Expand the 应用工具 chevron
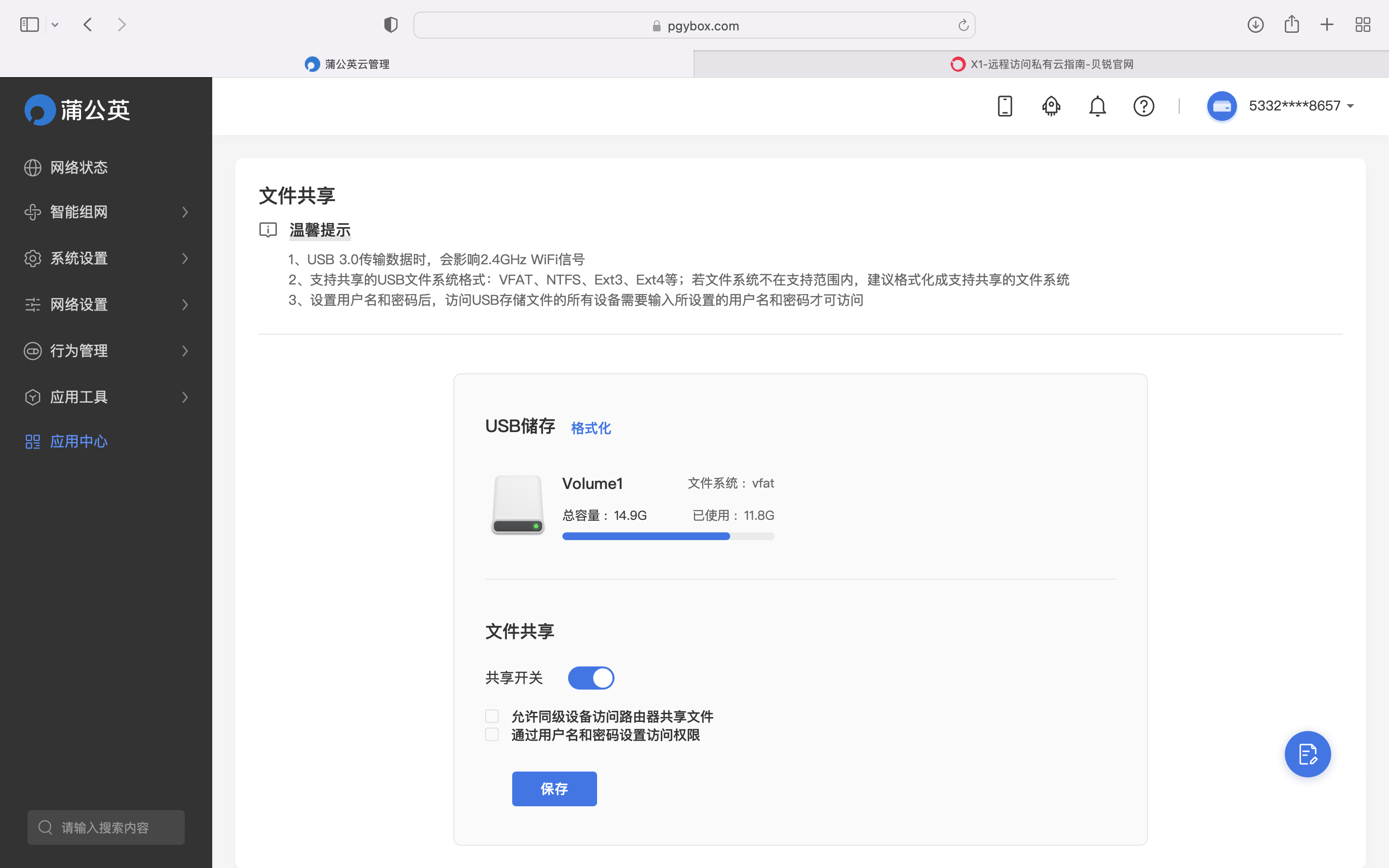Image resolution: width=1389 pixels, height=868 pixels. click(x=185, y=397)
